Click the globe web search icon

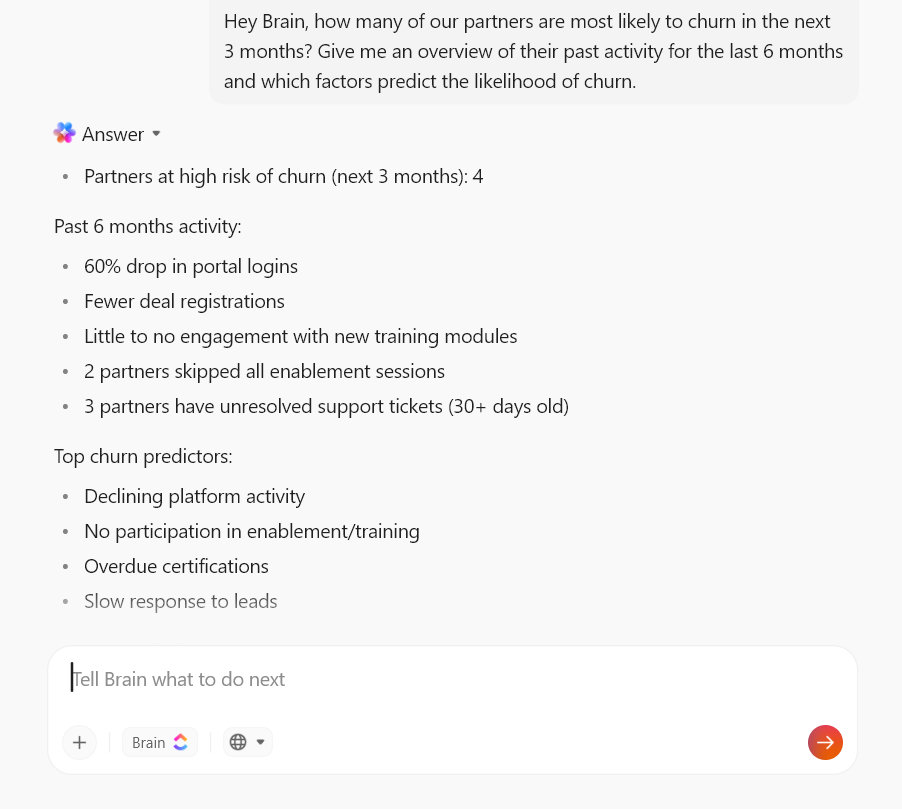pyautogui.click(x=238, y=742)
